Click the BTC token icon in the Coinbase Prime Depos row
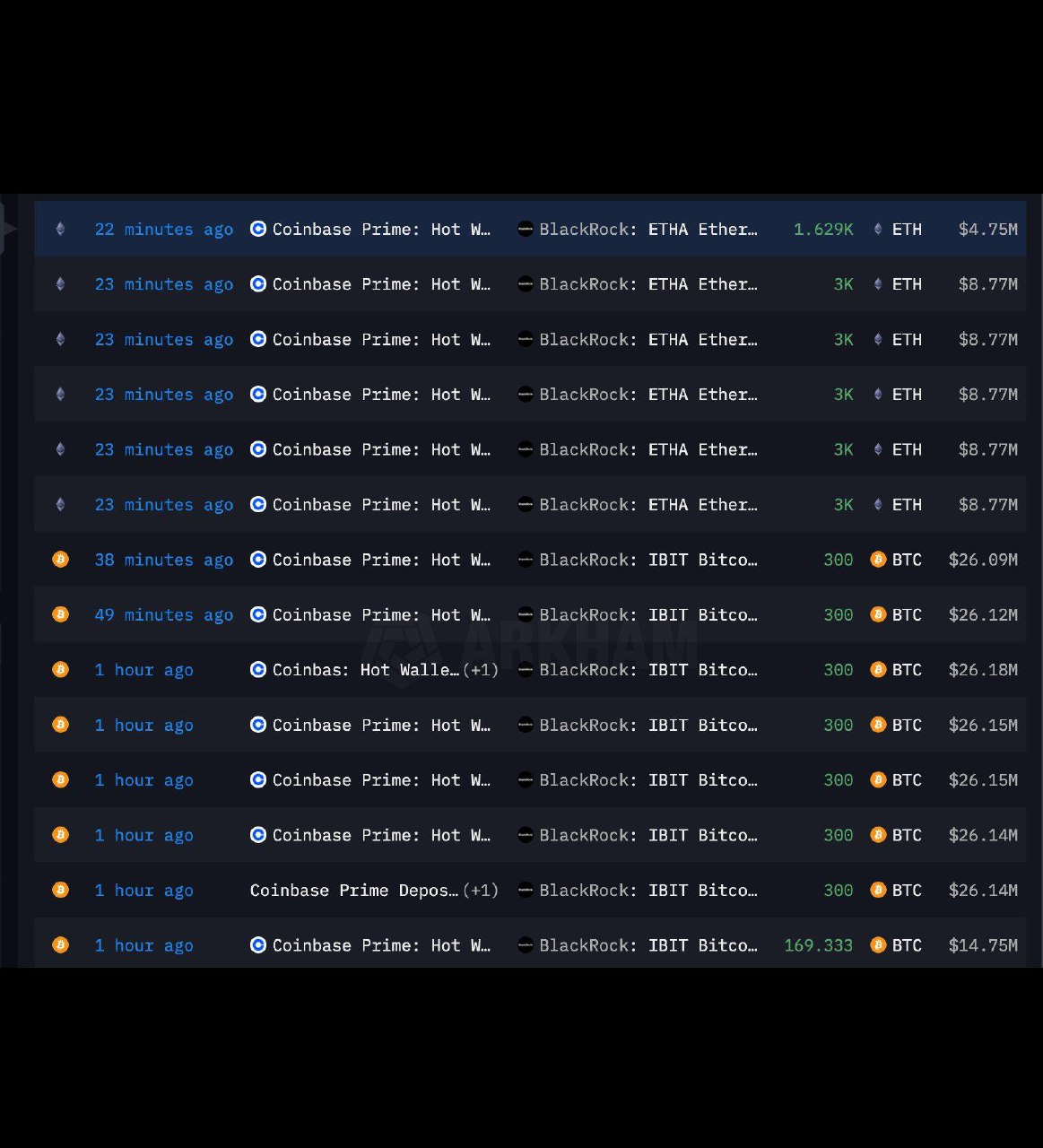 [878, 890]
